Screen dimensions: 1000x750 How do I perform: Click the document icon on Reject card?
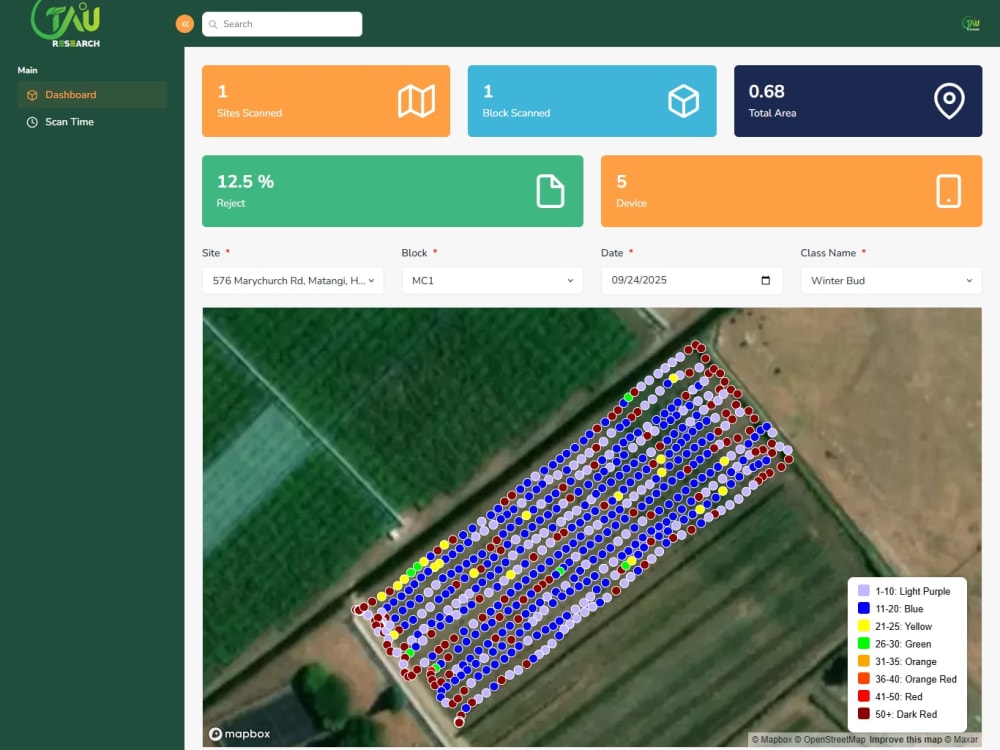[x=550, y=191]
